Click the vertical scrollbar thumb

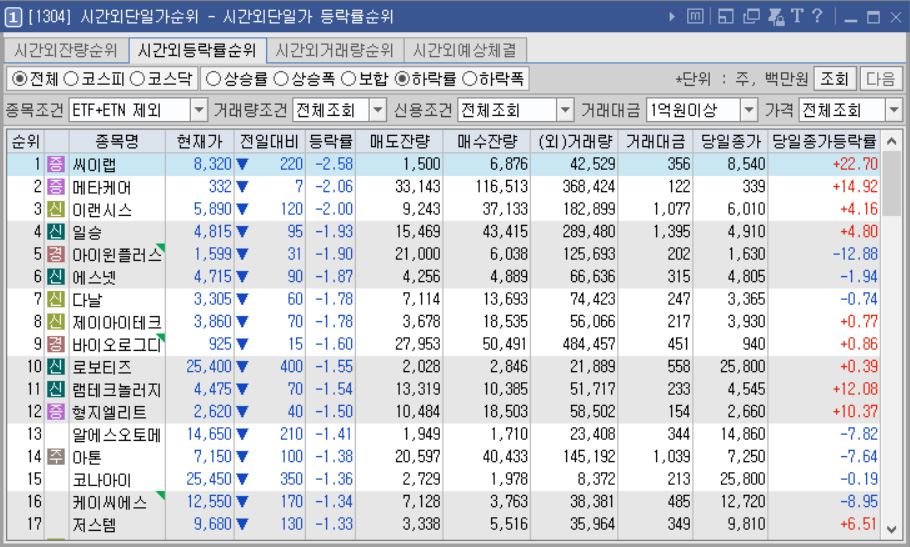[x=892, y=183]
